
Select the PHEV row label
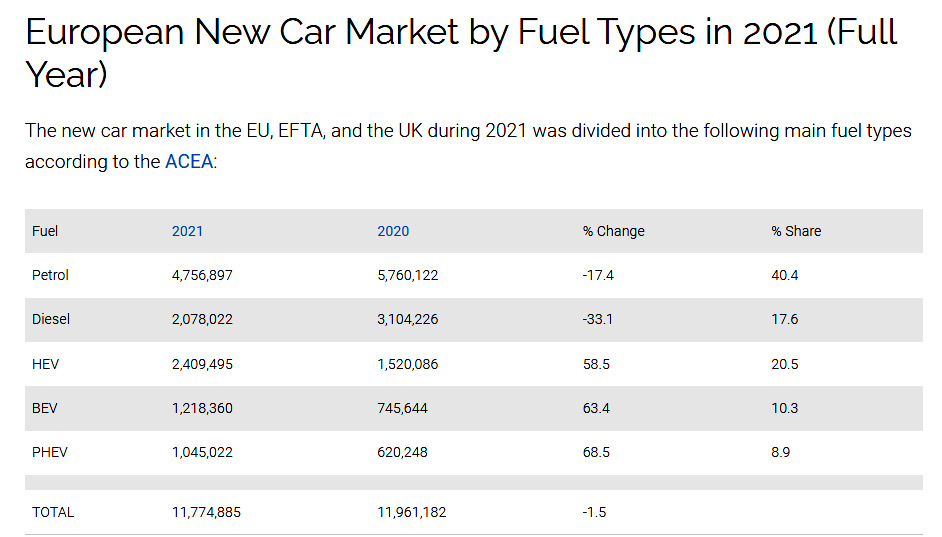(50, 452)
